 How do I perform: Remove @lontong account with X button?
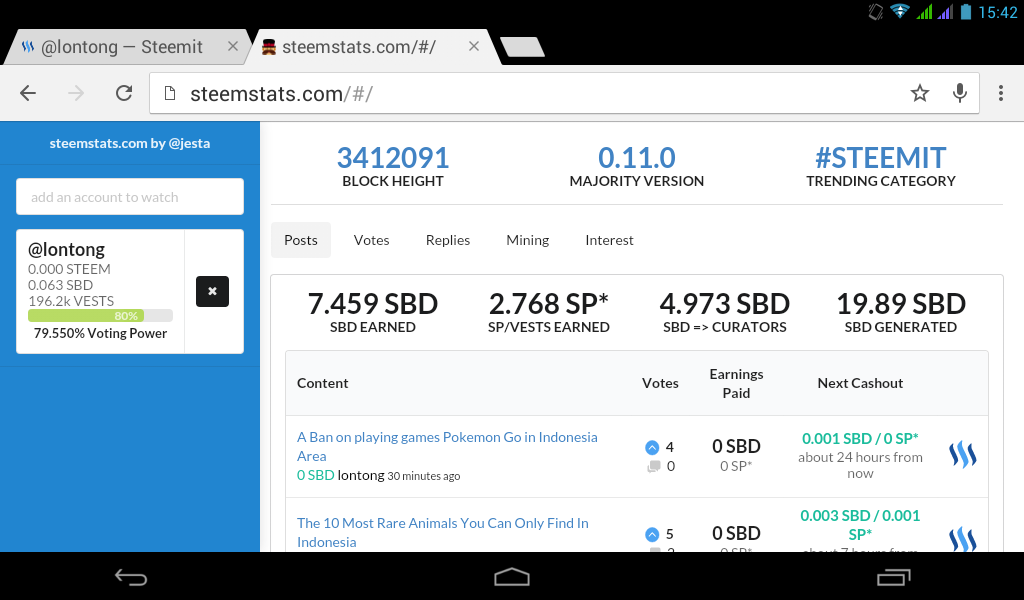[x=212, y=291]
